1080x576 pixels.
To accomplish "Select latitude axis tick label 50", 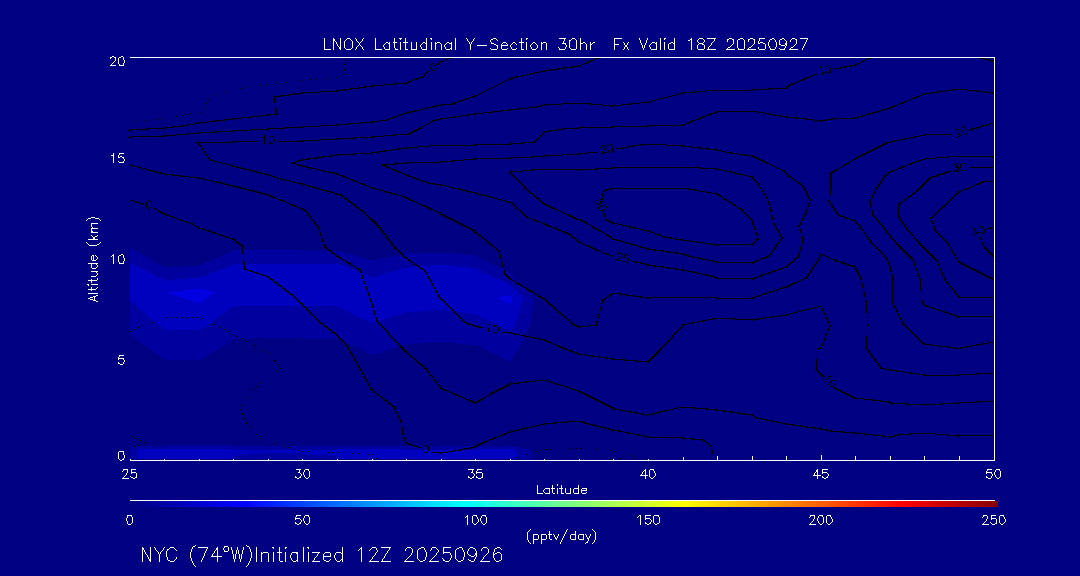I will [x=993, y=474].
